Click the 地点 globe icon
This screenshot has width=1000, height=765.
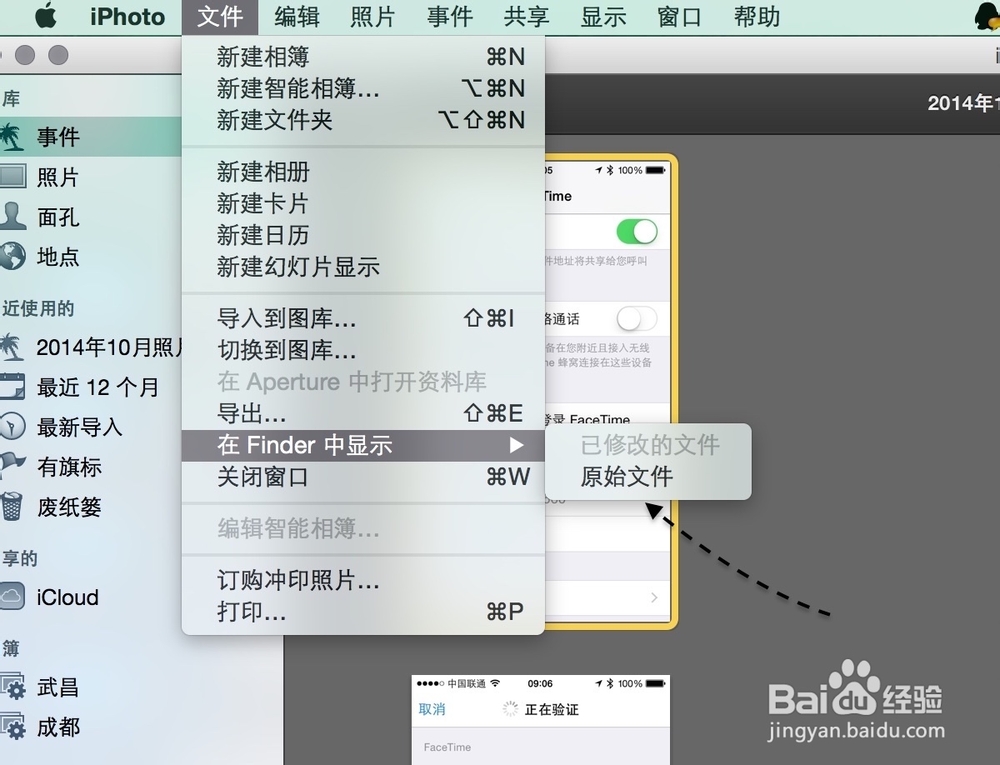point(13,256)
